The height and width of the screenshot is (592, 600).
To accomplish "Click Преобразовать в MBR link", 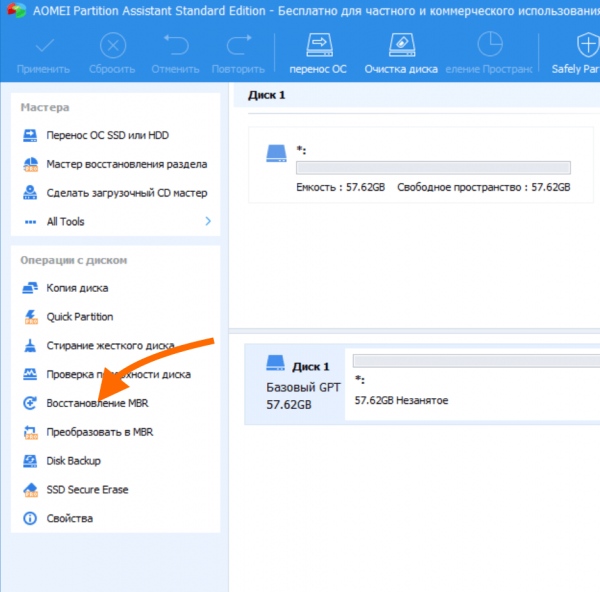I will 100,432.
